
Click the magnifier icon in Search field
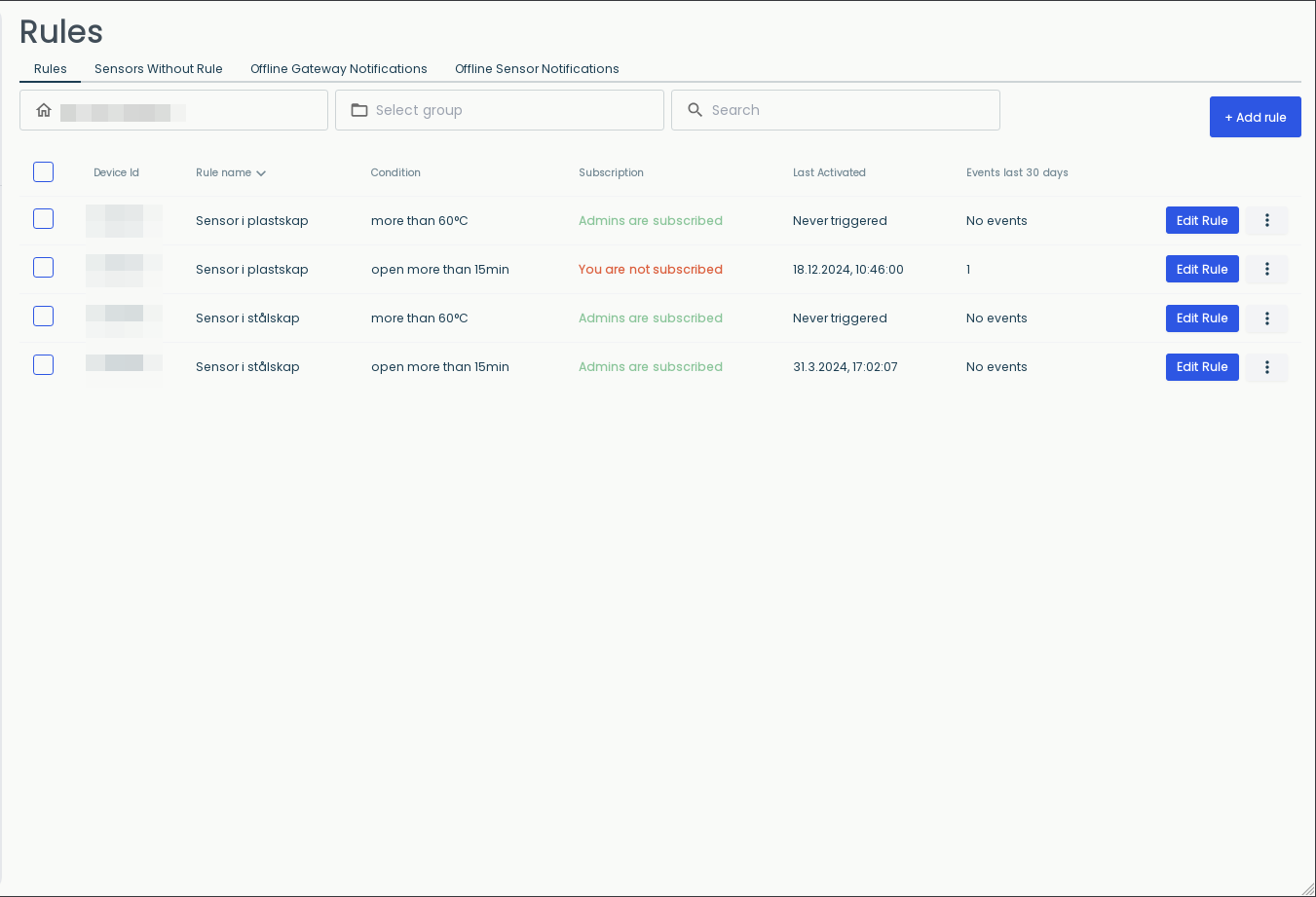[x=695, y=110]
